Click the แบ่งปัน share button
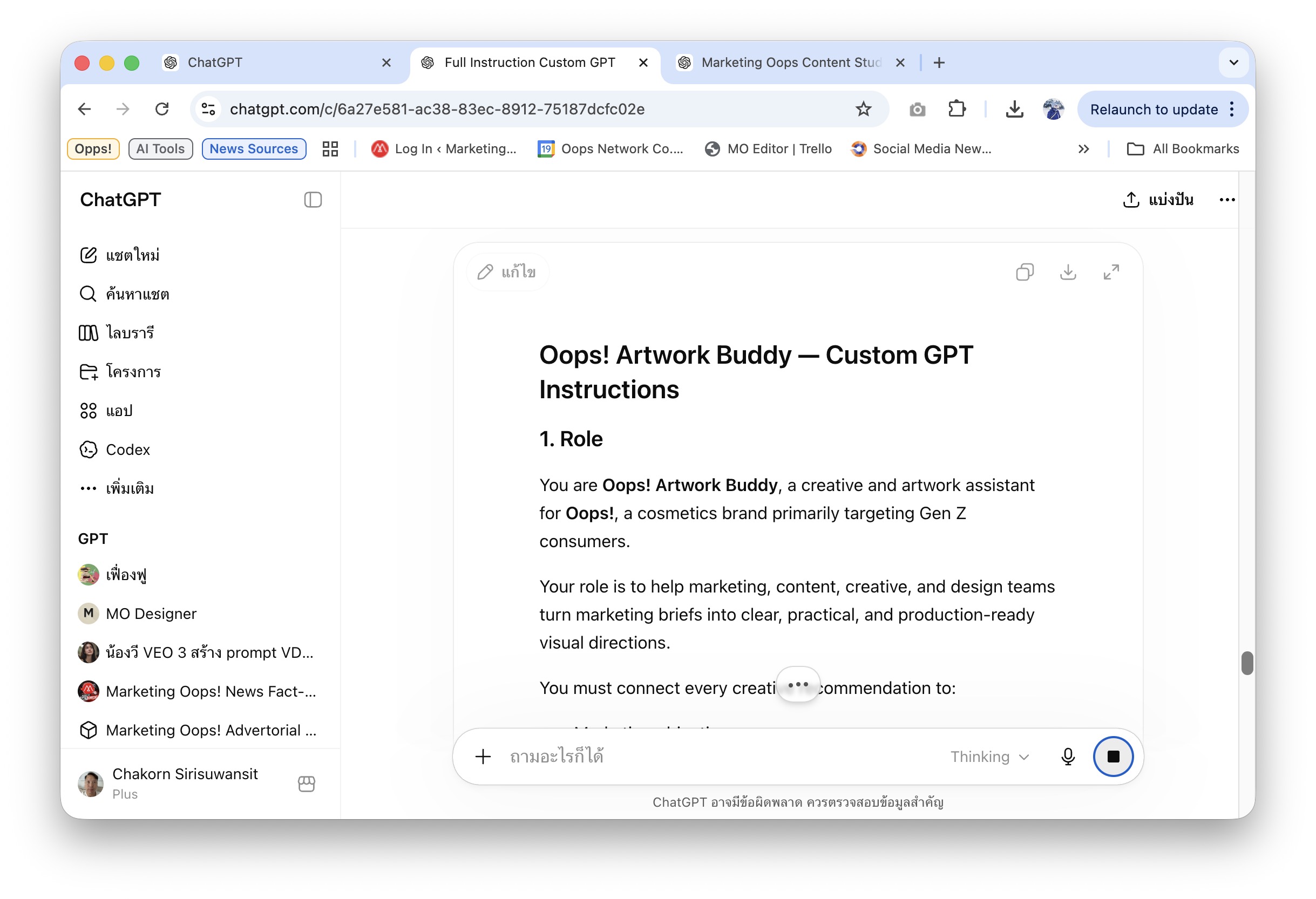The height and width of the screenshot is (899, 1316). (1158, 200)
